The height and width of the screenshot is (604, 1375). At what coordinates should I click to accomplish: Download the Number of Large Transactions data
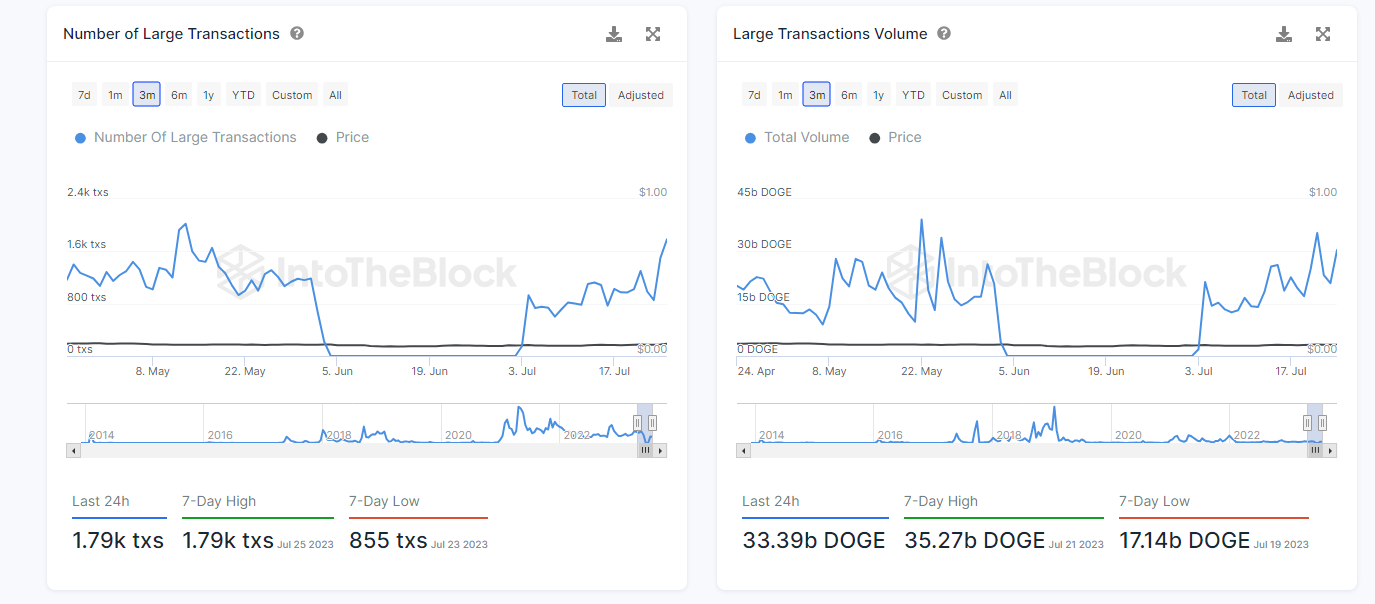613,33
